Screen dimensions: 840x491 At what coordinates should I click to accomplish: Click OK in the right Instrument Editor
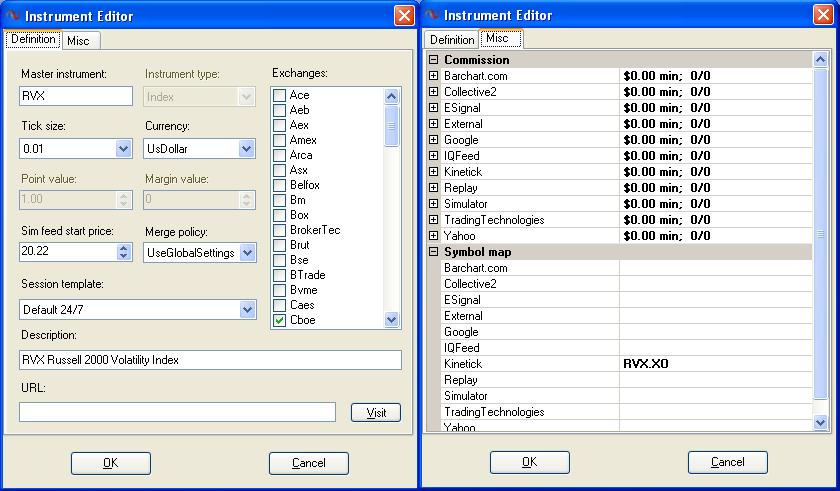(529, 462)
